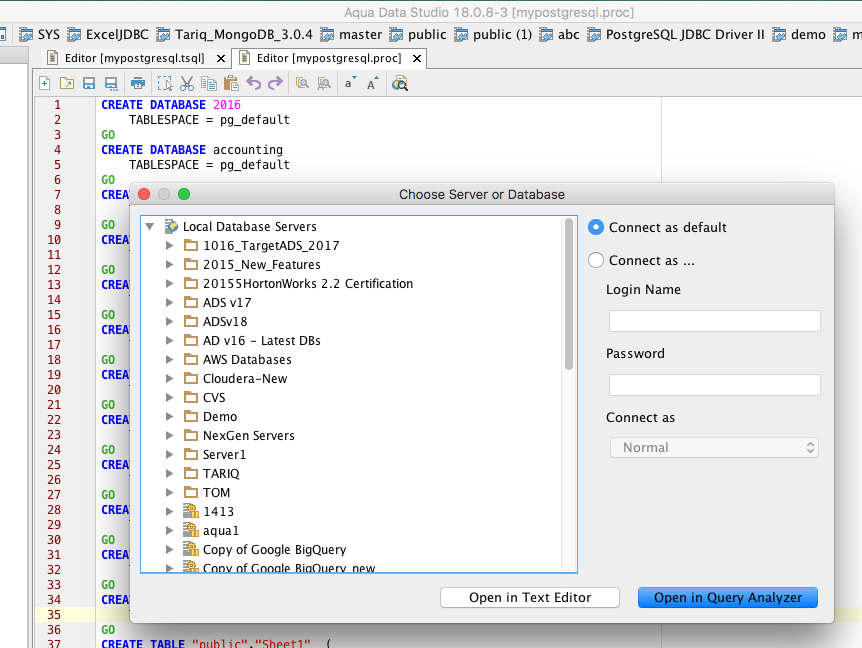862x648 pixels.
Task: Select the Connect as ... radio button
Action: (x=596, y=260)
